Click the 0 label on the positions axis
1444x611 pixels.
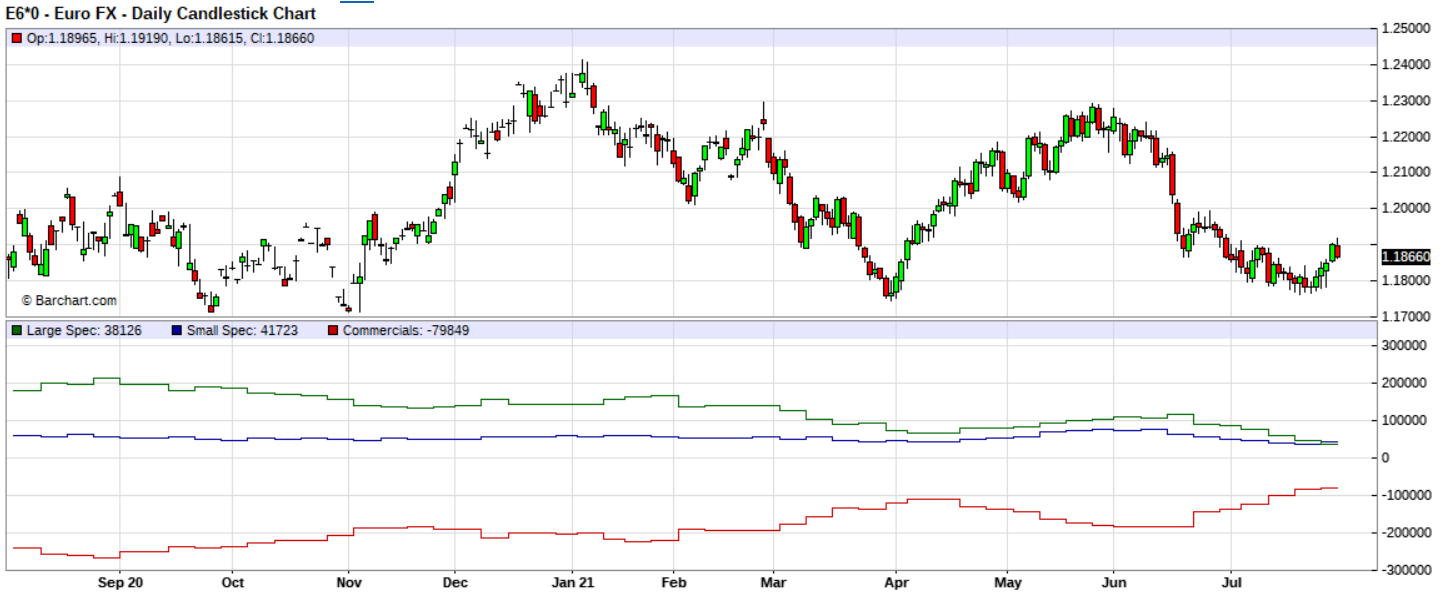pos(1386,458)
